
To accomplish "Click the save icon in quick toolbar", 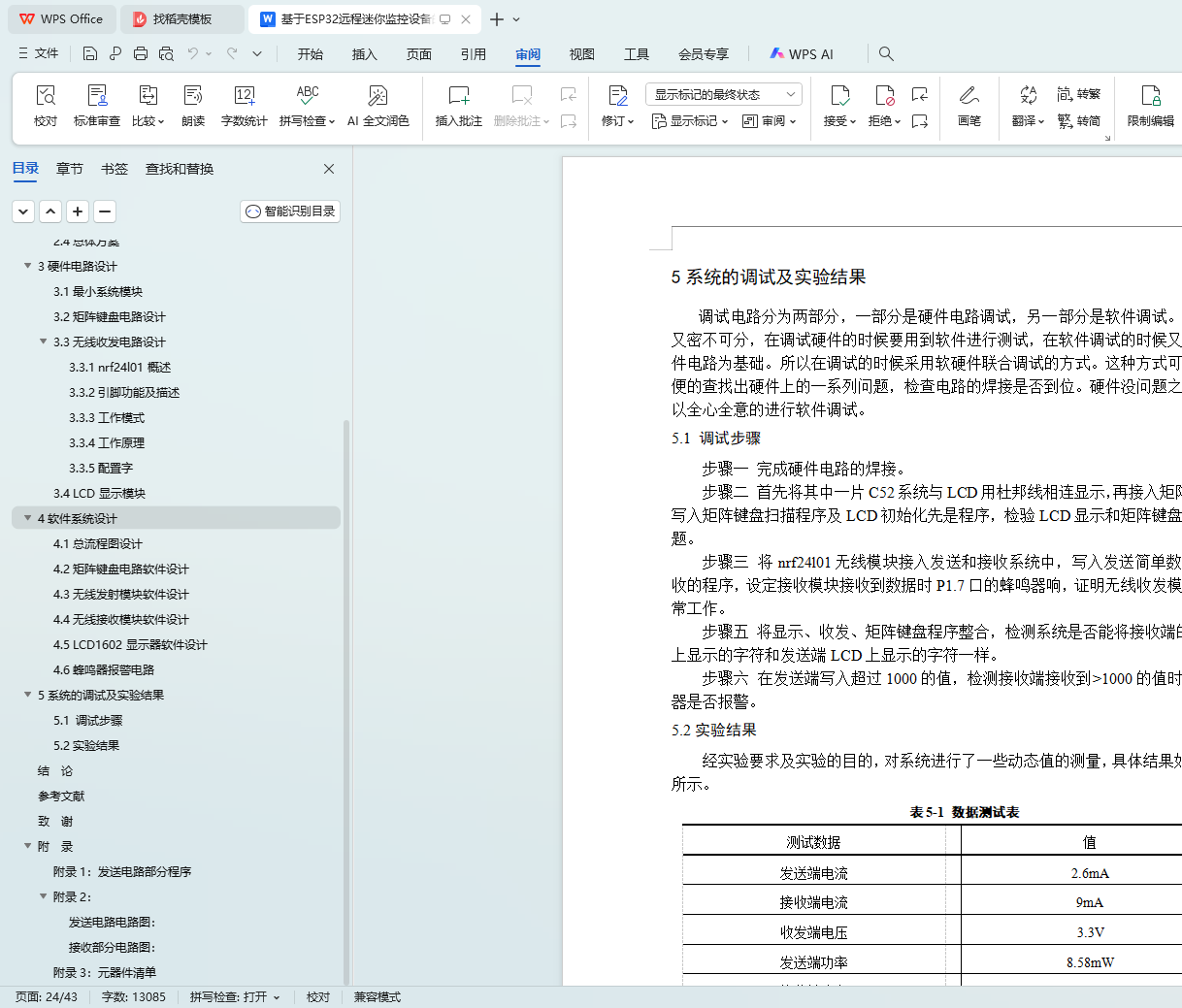I will click(x=90, y=53).
